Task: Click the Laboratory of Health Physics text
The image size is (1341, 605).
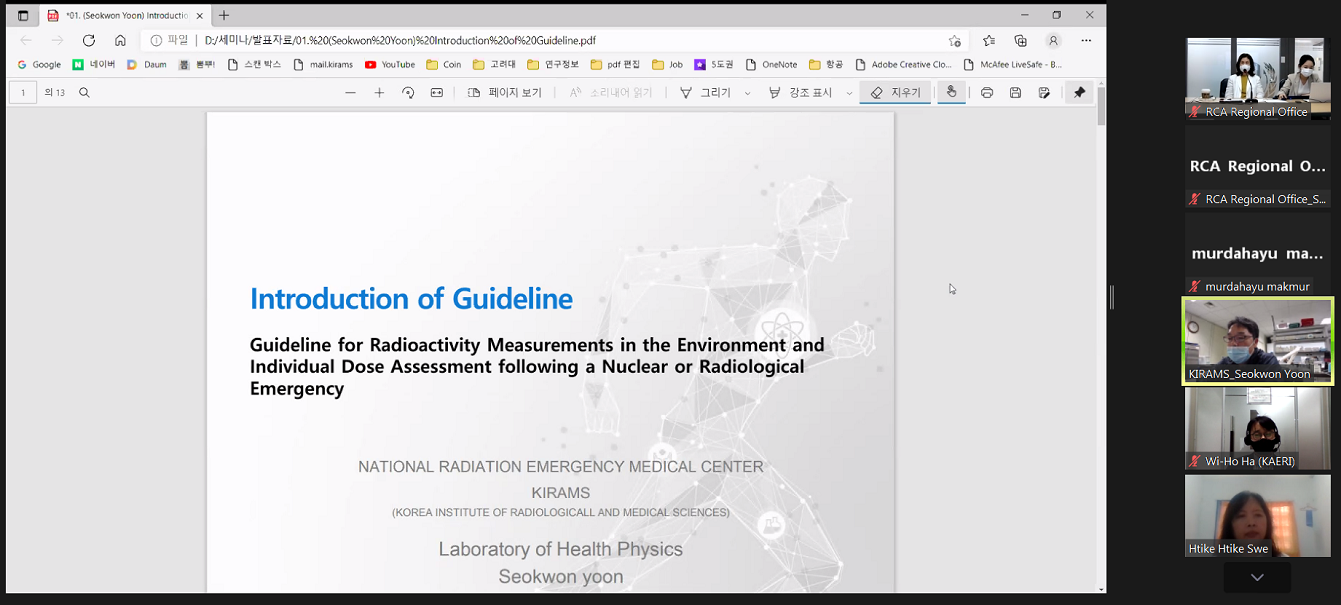Action: [x=560, y=549]
